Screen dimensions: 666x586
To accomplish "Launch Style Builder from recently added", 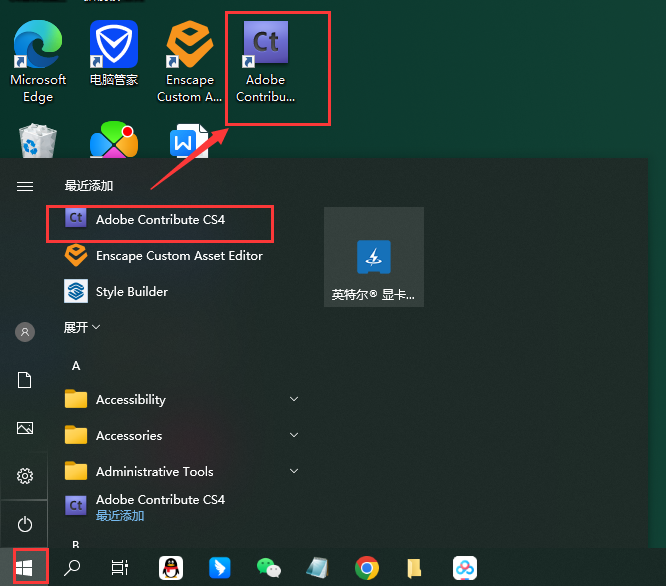I will point(116,292).
